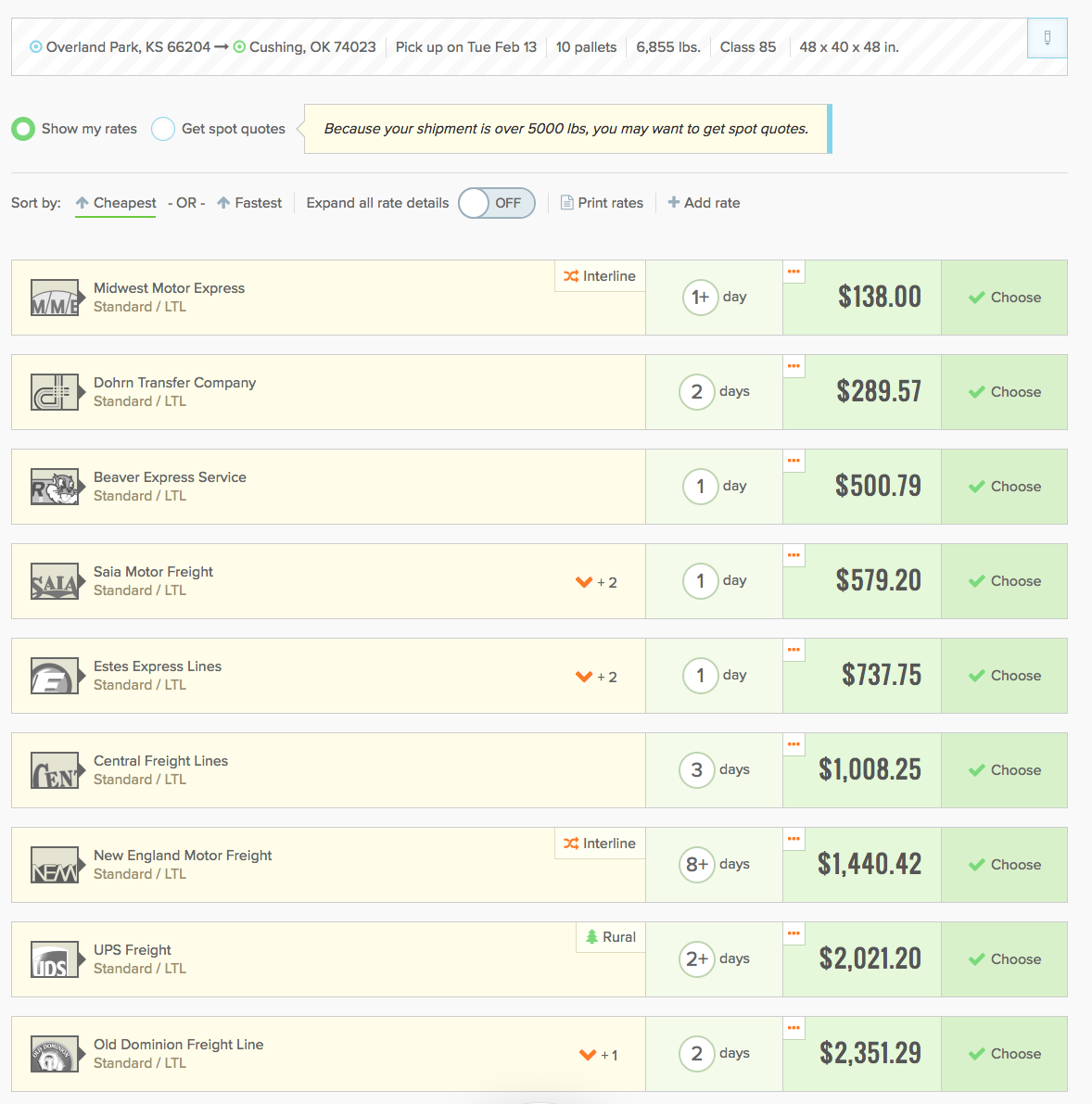Click the Interline tag on Midwest Motor Express
Image resolution: width=1092 pixels, height=1104 pixels.
tap(600, 276)
